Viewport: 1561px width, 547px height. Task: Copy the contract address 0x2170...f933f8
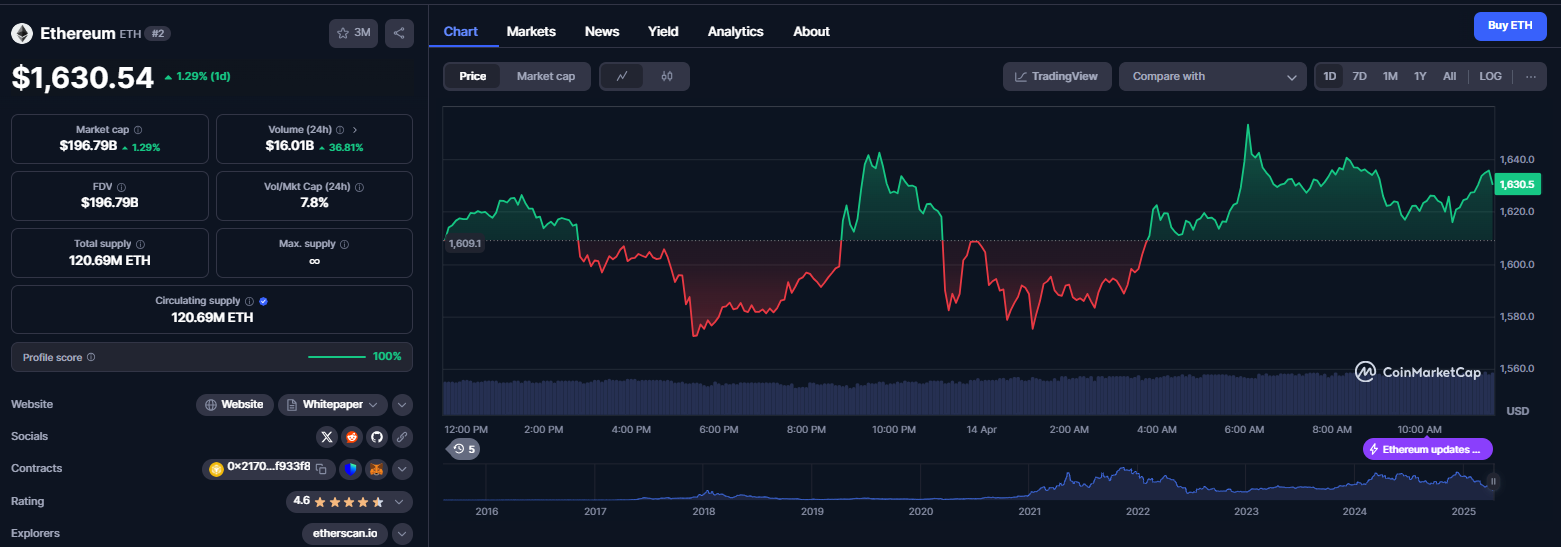322,468
